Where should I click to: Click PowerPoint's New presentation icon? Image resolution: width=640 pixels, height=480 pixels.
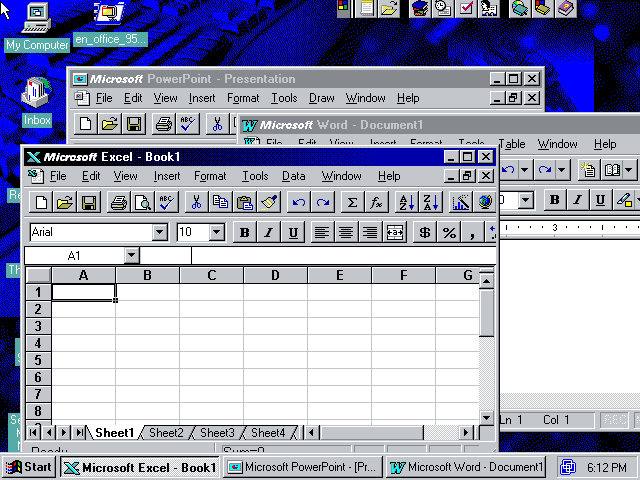[85, 124]
